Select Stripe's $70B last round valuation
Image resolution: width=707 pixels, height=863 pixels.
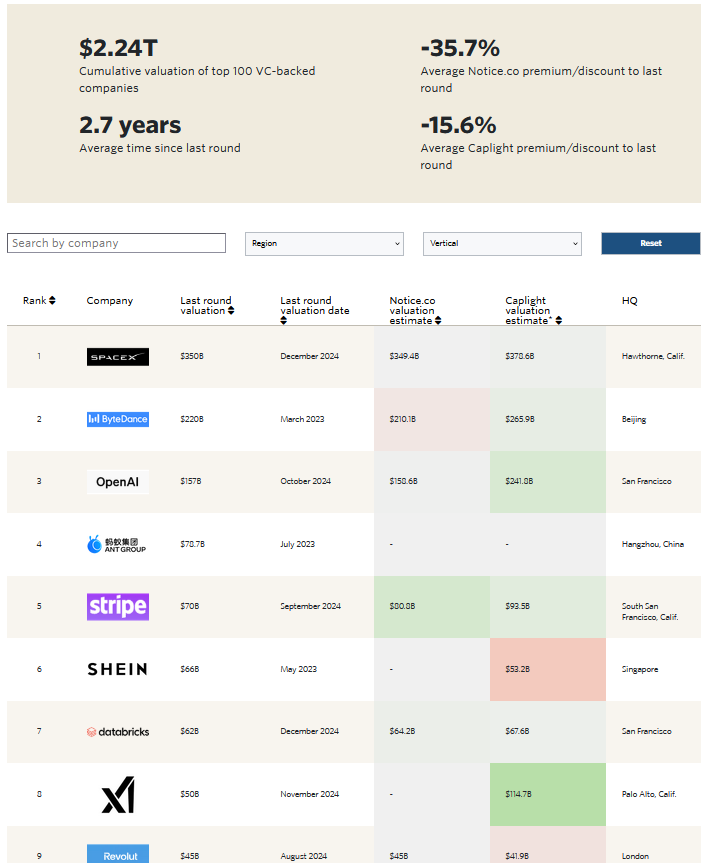(190, 606)
